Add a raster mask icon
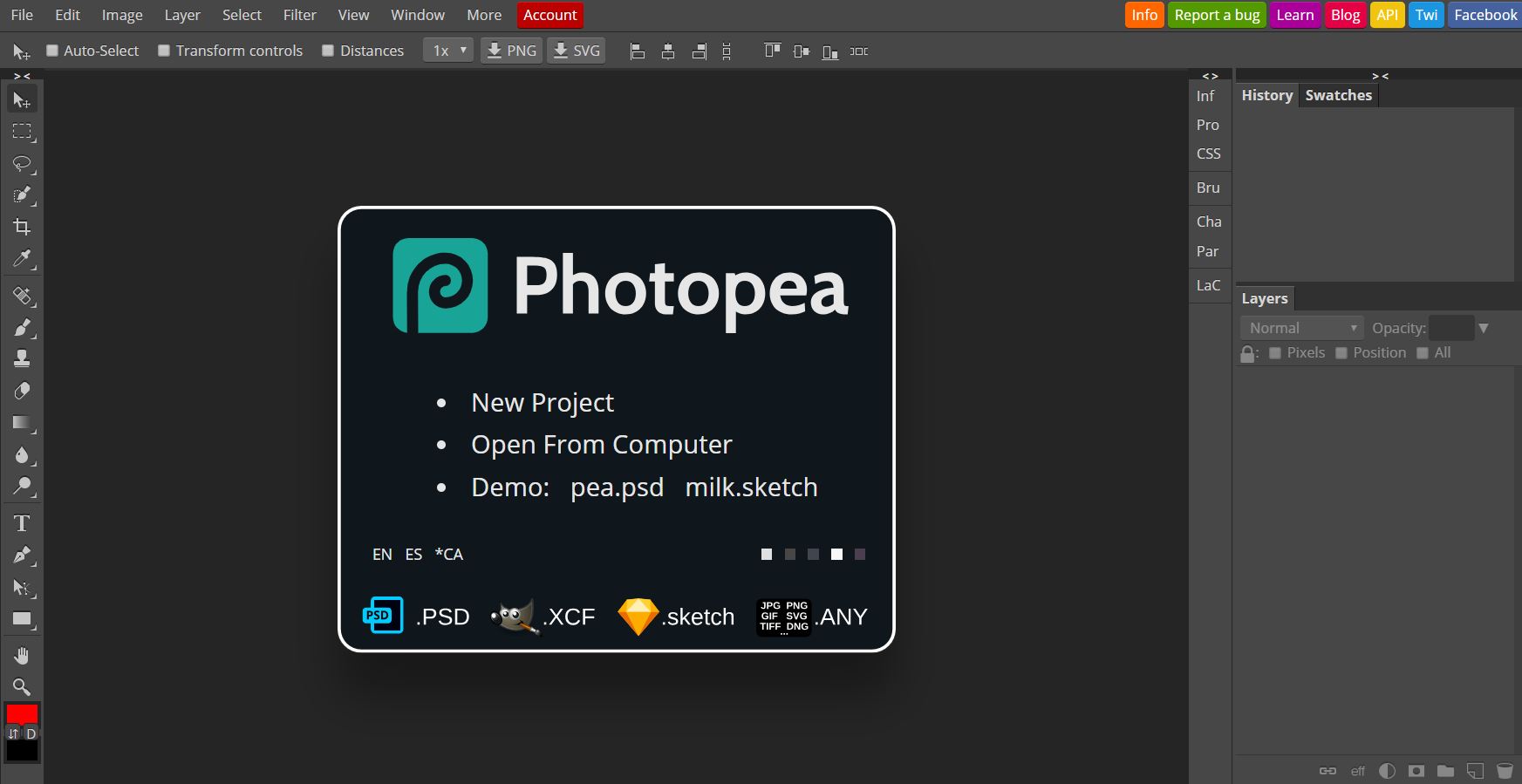 coord(1416,771)
